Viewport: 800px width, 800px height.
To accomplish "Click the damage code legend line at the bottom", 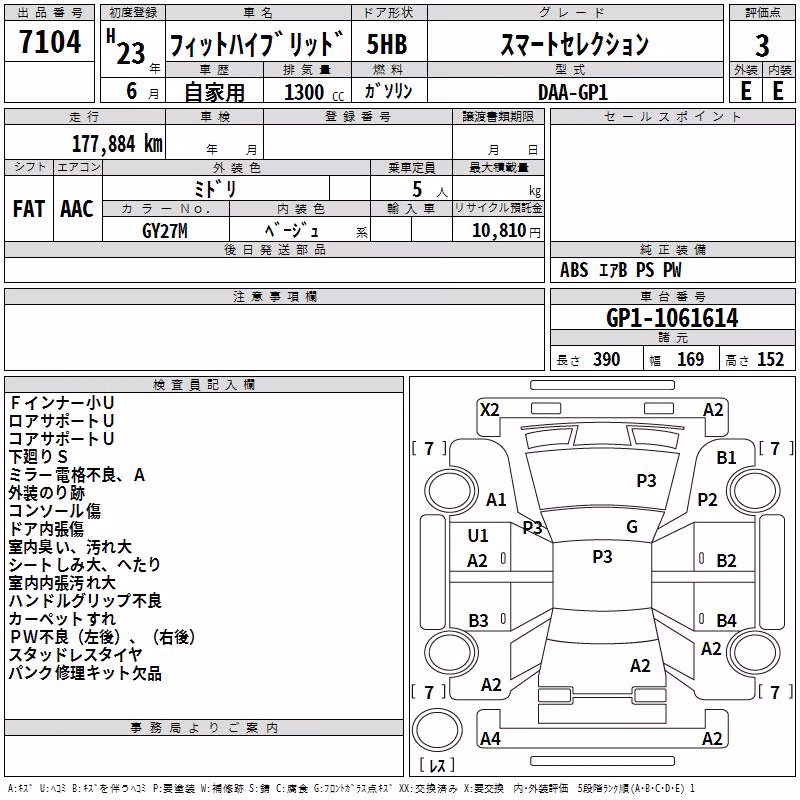I will point(352,789).
